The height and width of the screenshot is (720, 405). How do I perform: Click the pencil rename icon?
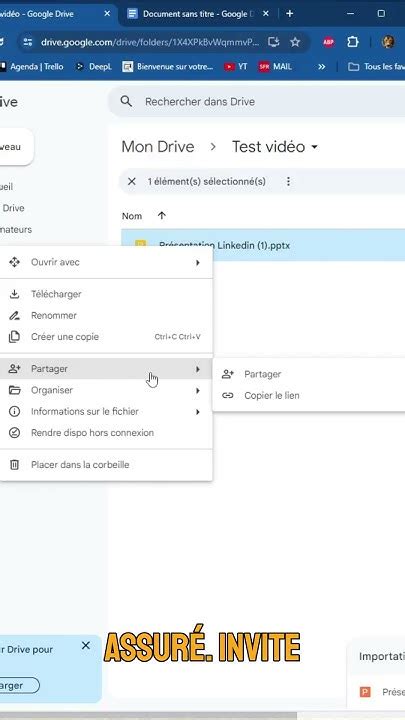(x=15, y=315)
